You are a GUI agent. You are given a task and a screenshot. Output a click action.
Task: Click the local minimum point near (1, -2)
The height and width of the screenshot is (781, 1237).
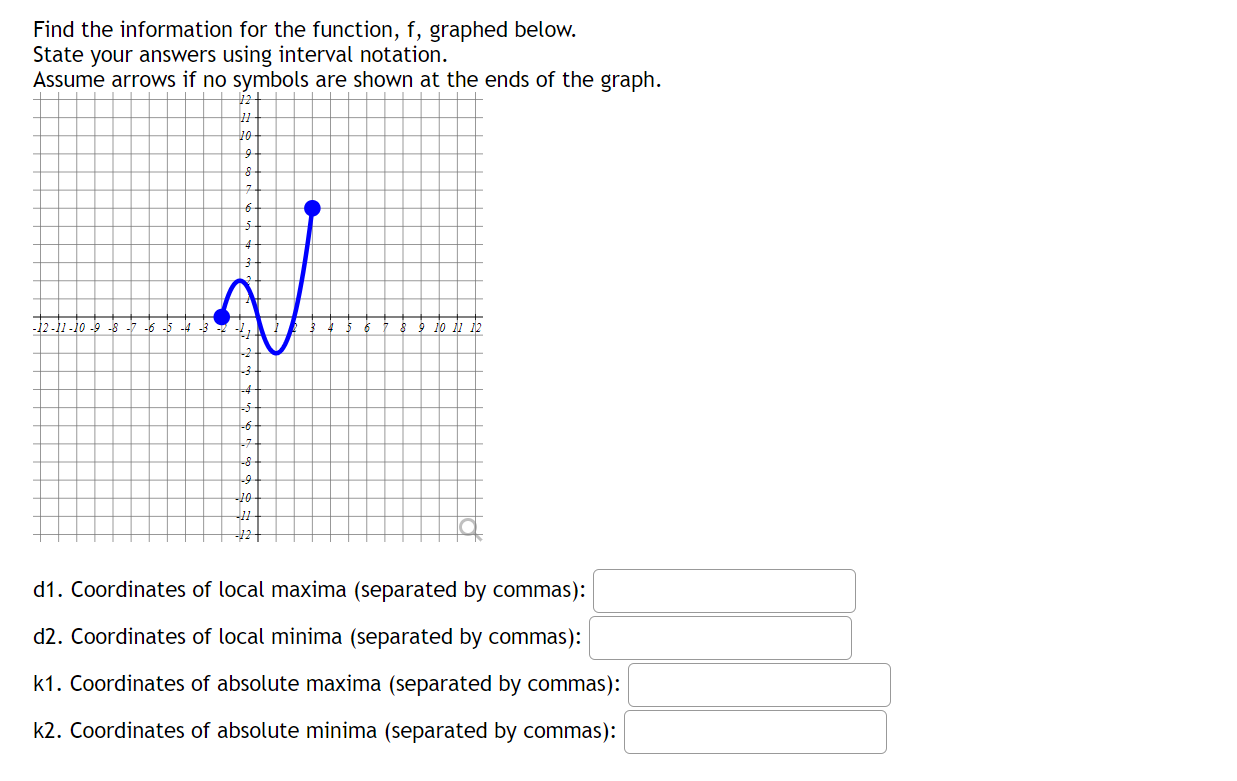click(x=276, y=350)
